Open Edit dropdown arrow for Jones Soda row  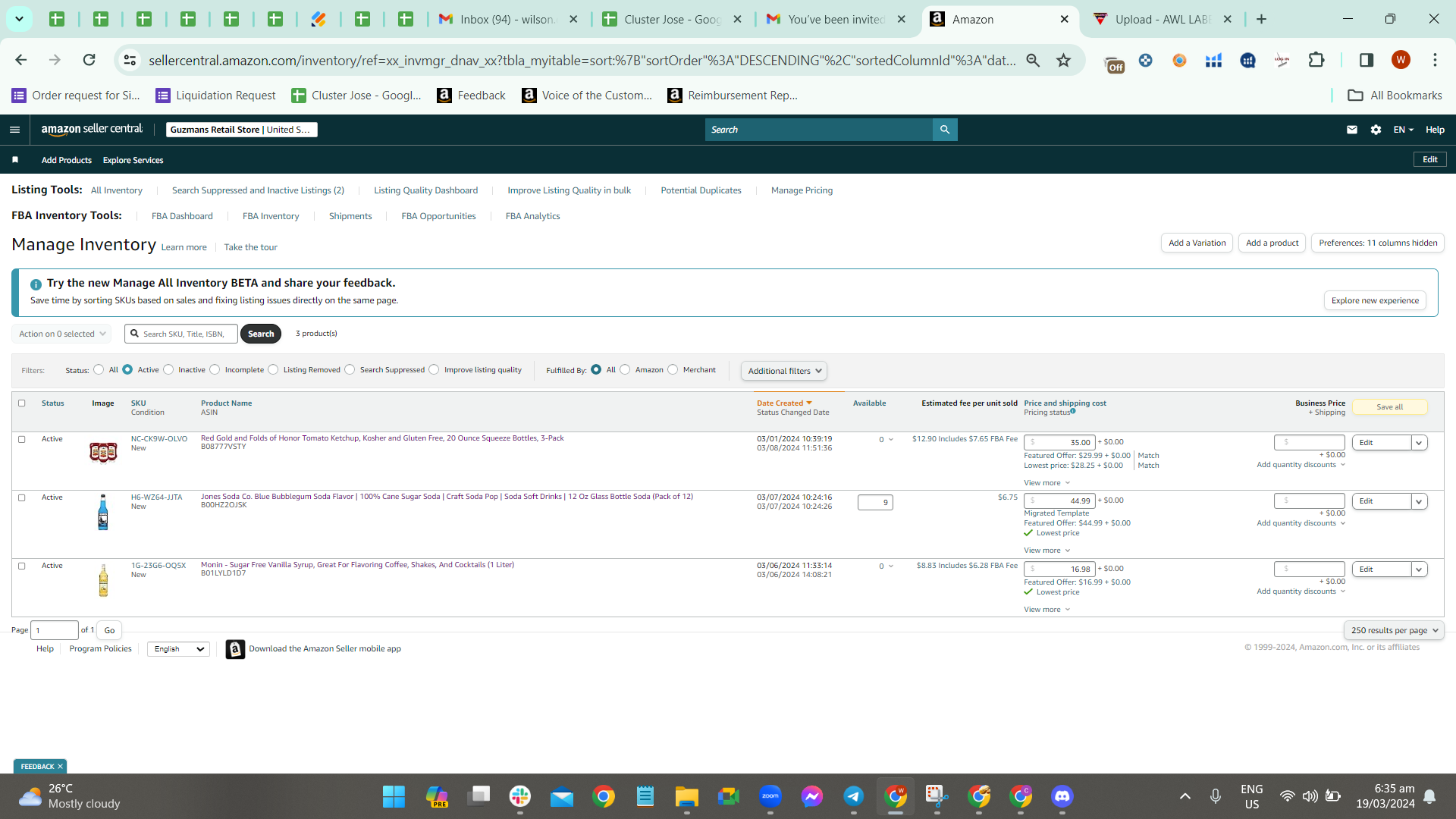1419,501
